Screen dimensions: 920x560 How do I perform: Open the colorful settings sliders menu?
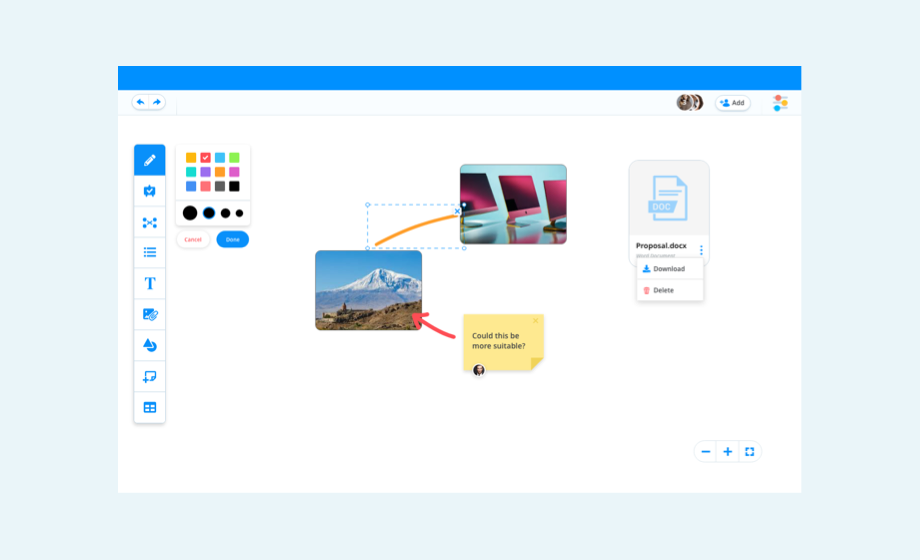click(x=780, y=103)
